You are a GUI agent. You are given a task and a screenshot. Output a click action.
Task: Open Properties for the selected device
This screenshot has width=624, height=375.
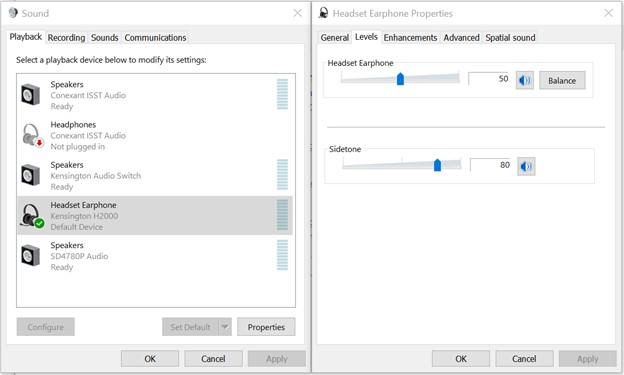[x=266, y=327]
